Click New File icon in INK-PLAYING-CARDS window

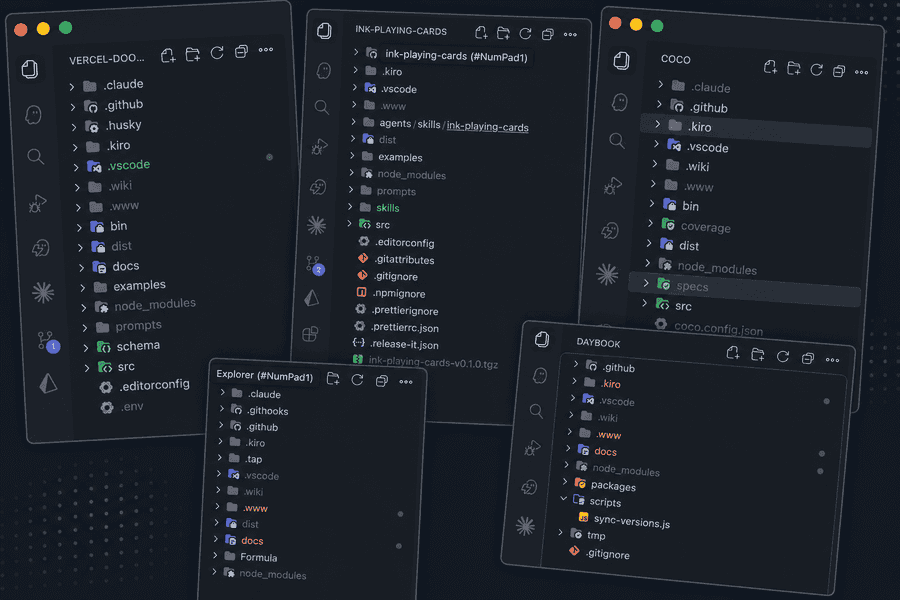481,33
